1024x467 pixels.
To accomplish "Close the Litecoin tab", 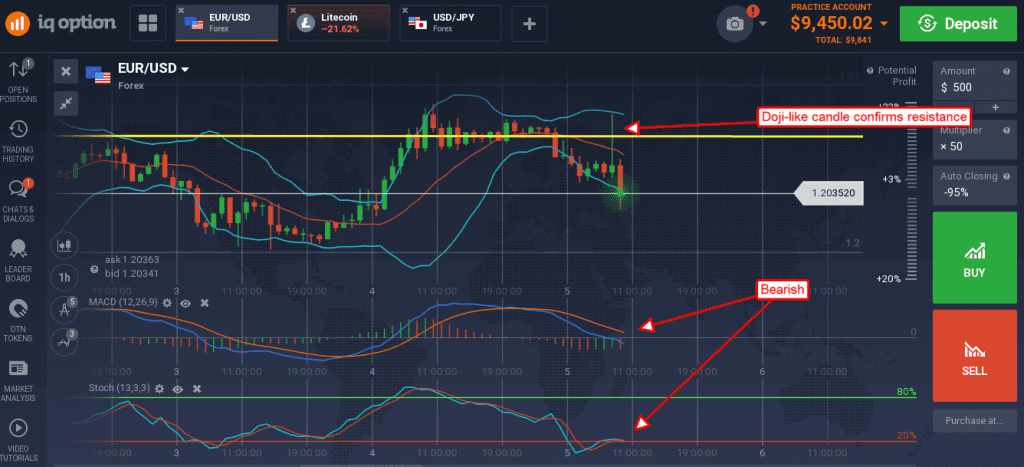I will [293, 10].
